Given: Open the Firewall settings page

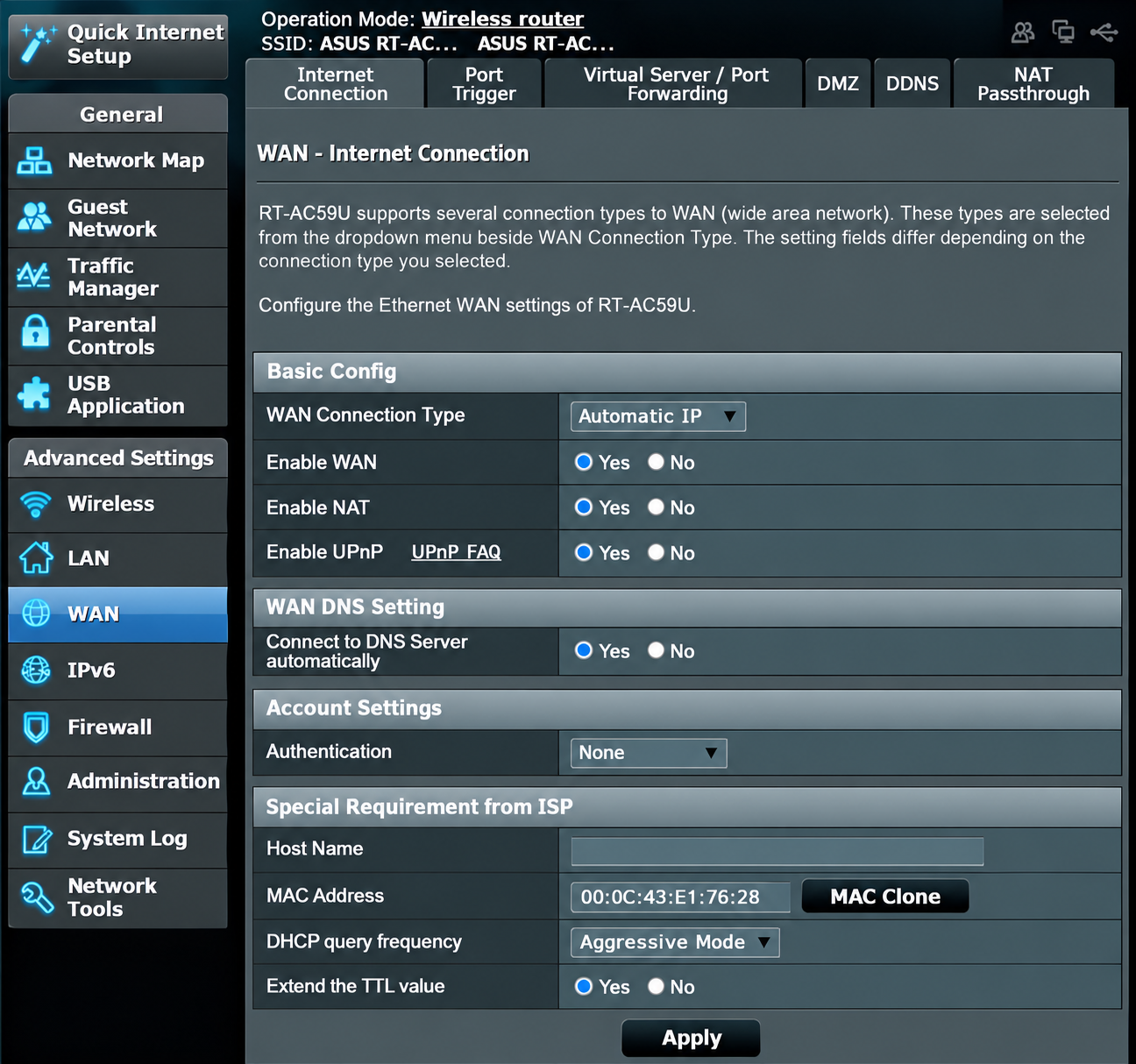Looking at the screenshot, I should coord(118,727).
